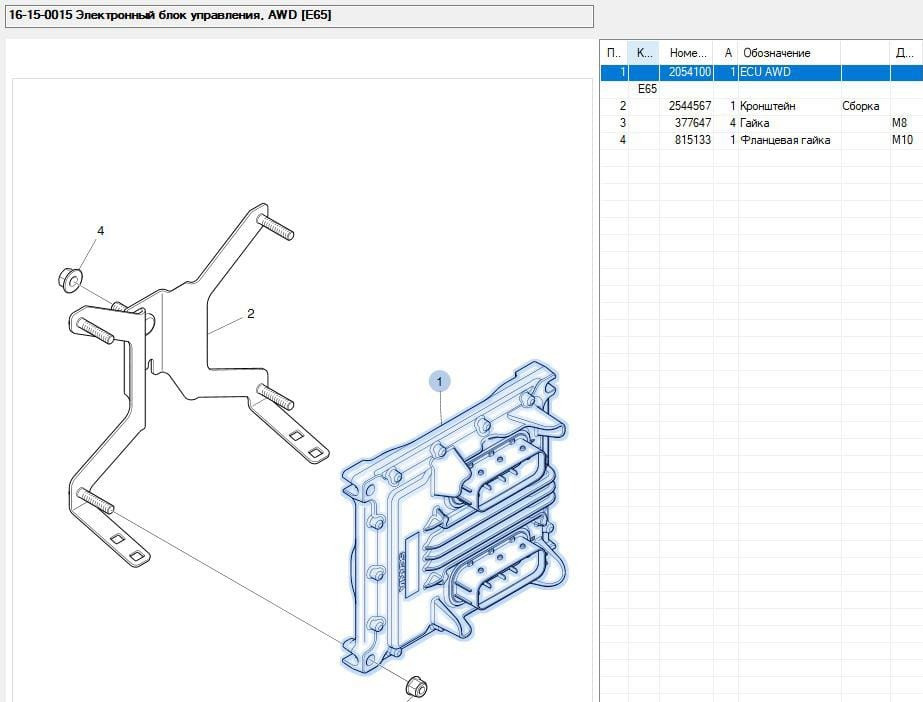The image size is (923, 702).
Task: Click callout number 4 in the diagram
Action: (x=100, y=231)
